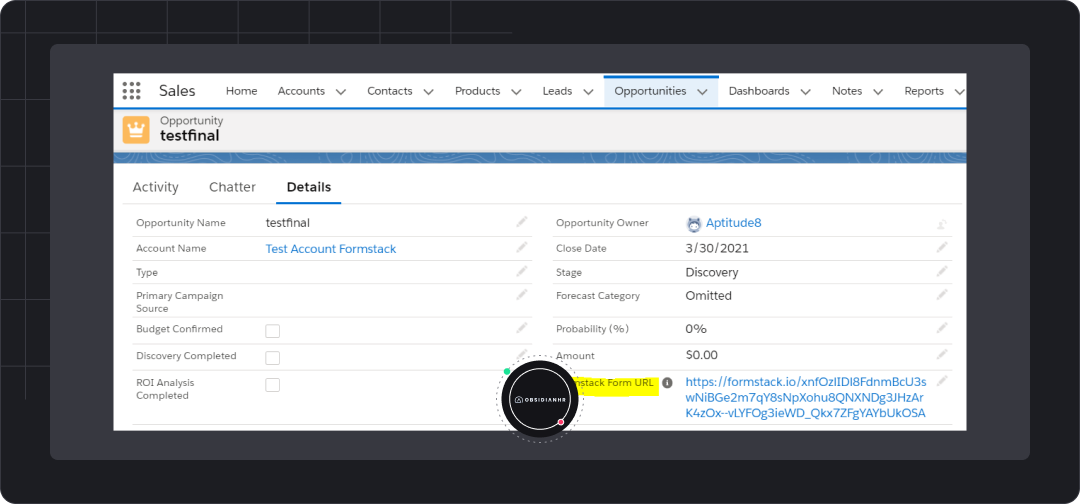
Task: Open the Leads tab
Action: [x=557, y=91]
